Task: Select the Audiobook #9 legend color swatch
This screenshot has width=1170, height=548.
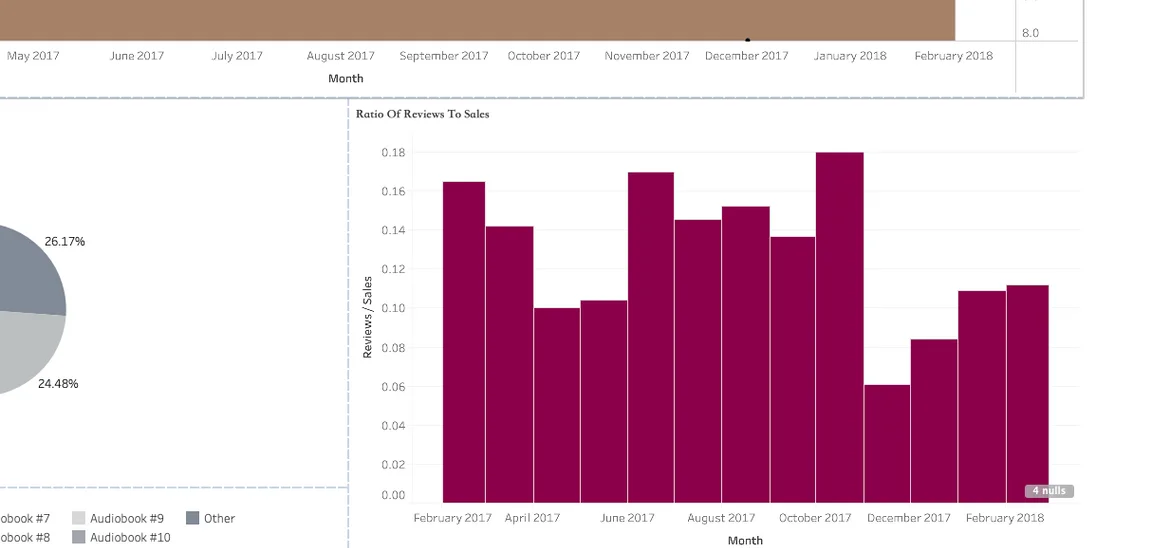Action: click(79, 518)
